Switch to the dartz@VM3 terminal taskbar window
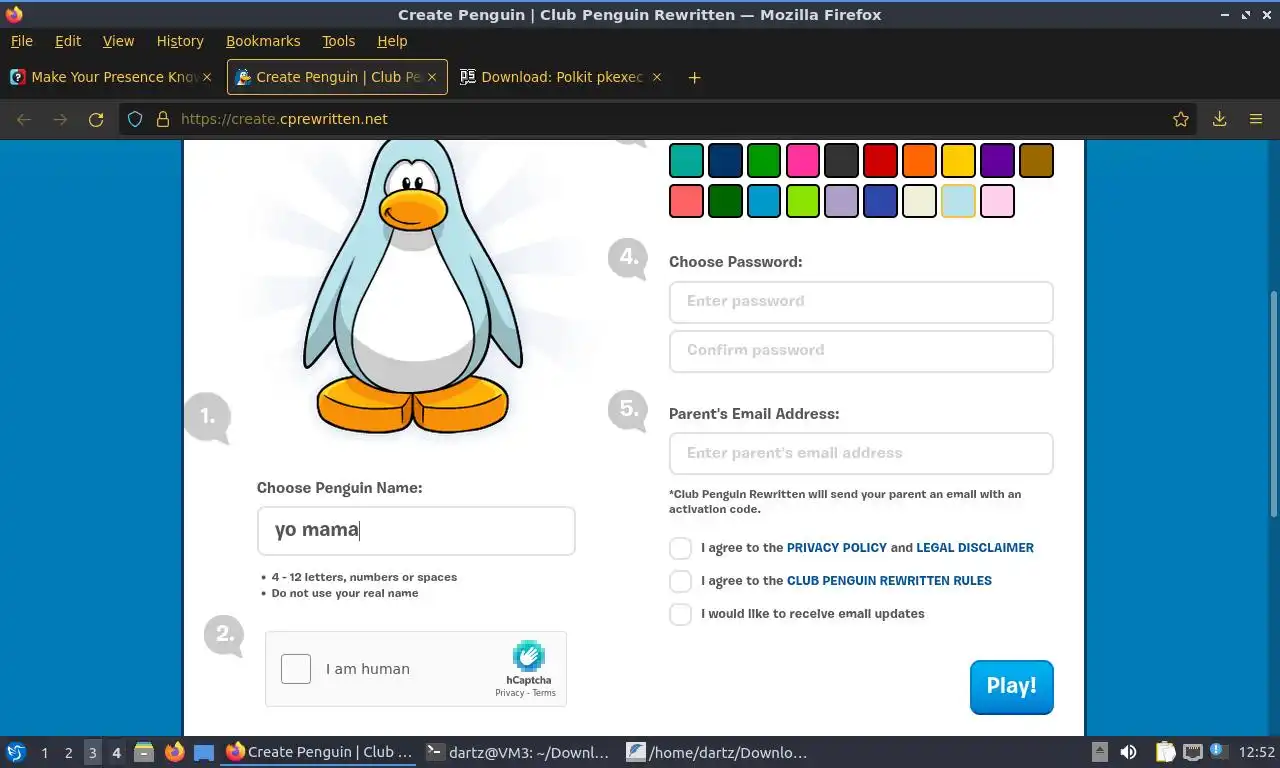 coord(517,752)
